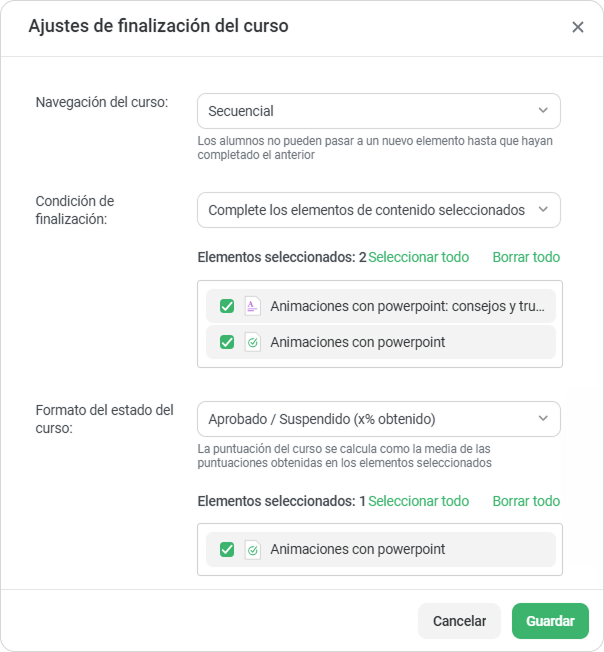Click the Cancelar button
The width and height of the screenshot is (604, 652).
459,621
